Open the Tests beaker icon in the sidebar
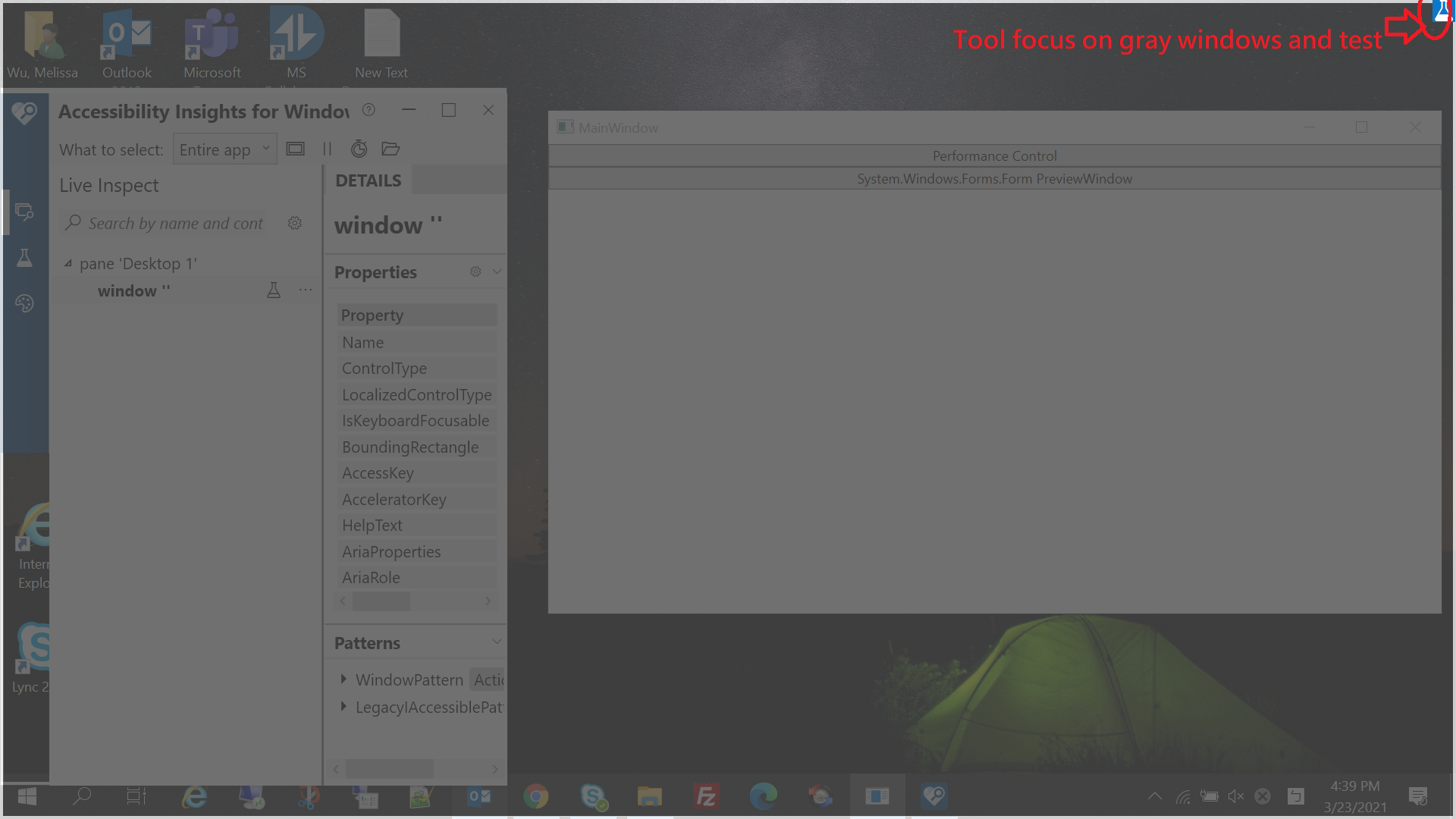Screen dimensions: 1456x819 25,257
